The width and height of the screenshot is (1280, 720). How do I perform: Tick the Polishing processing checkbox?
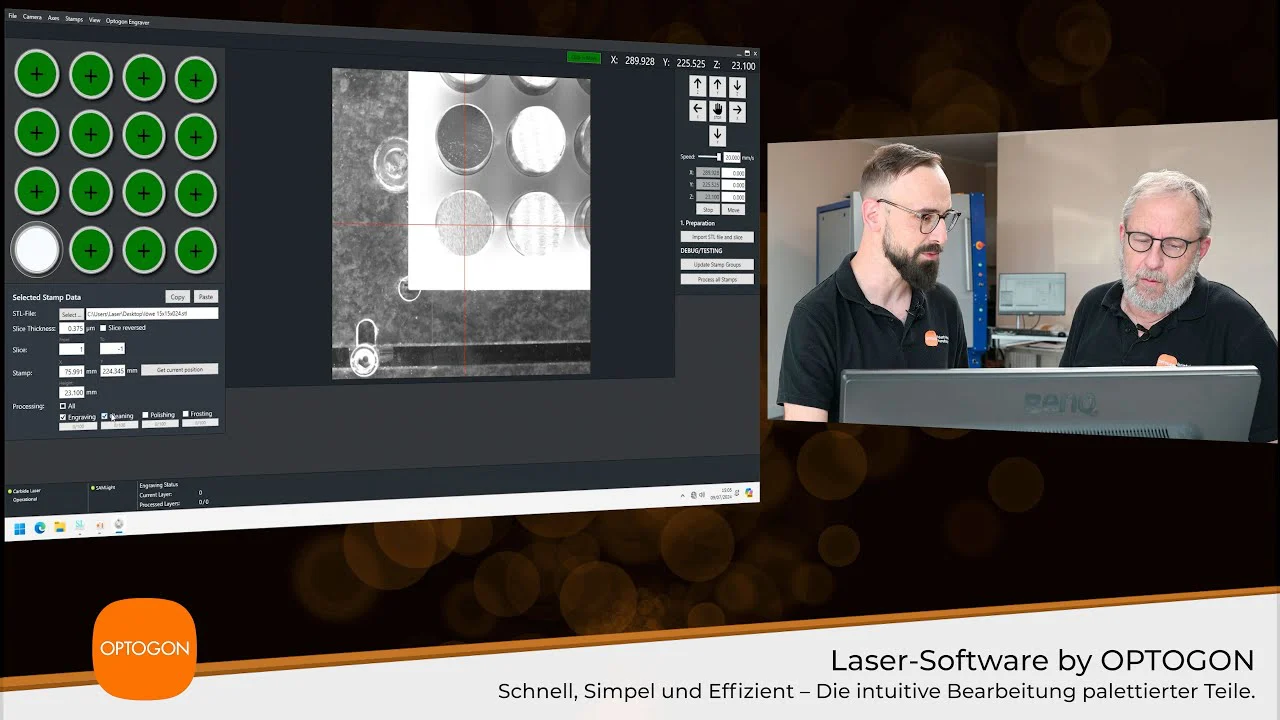click(x=145, y=415)
